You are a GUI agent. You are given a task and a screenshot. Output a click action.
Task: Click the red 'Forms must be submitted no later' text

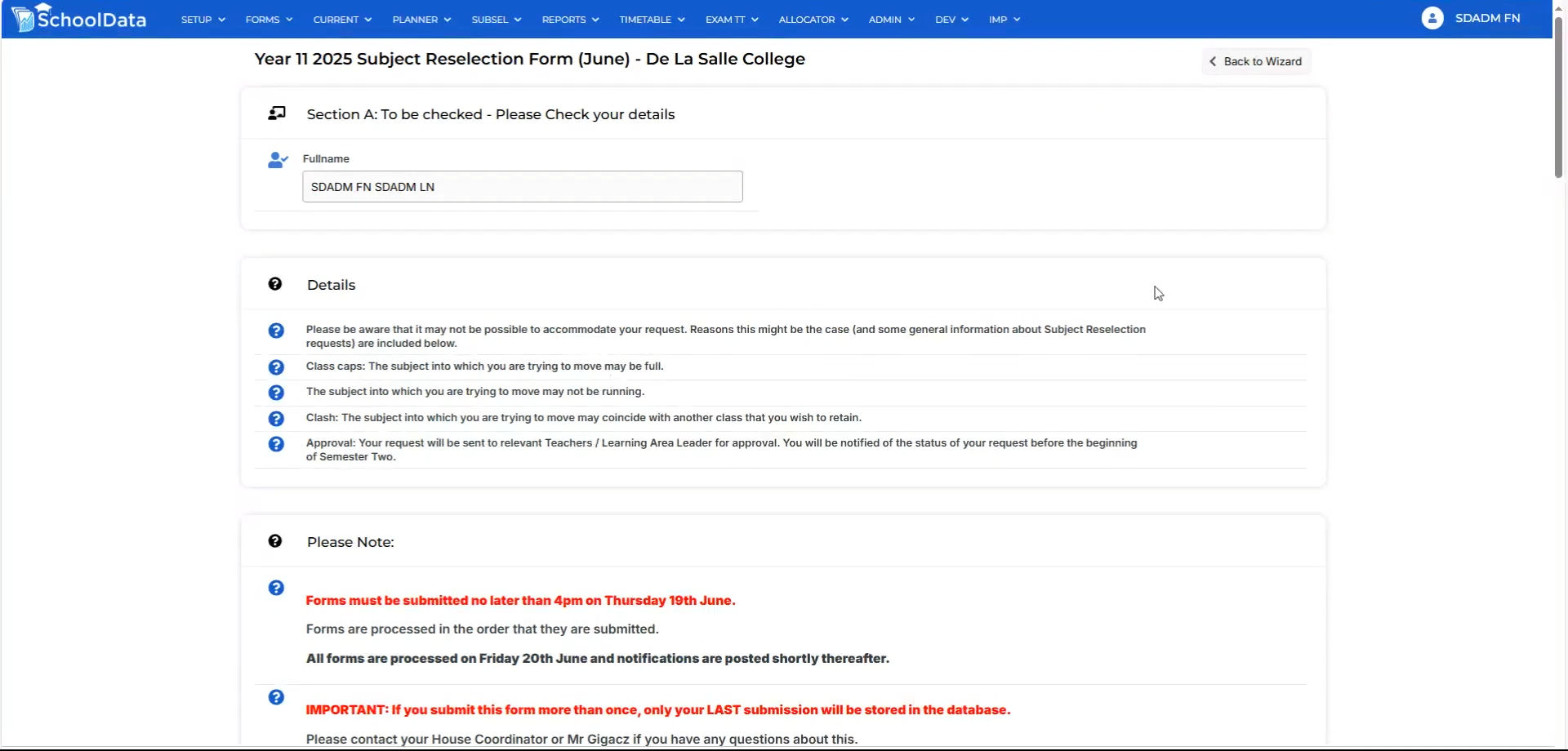(520, 601)
